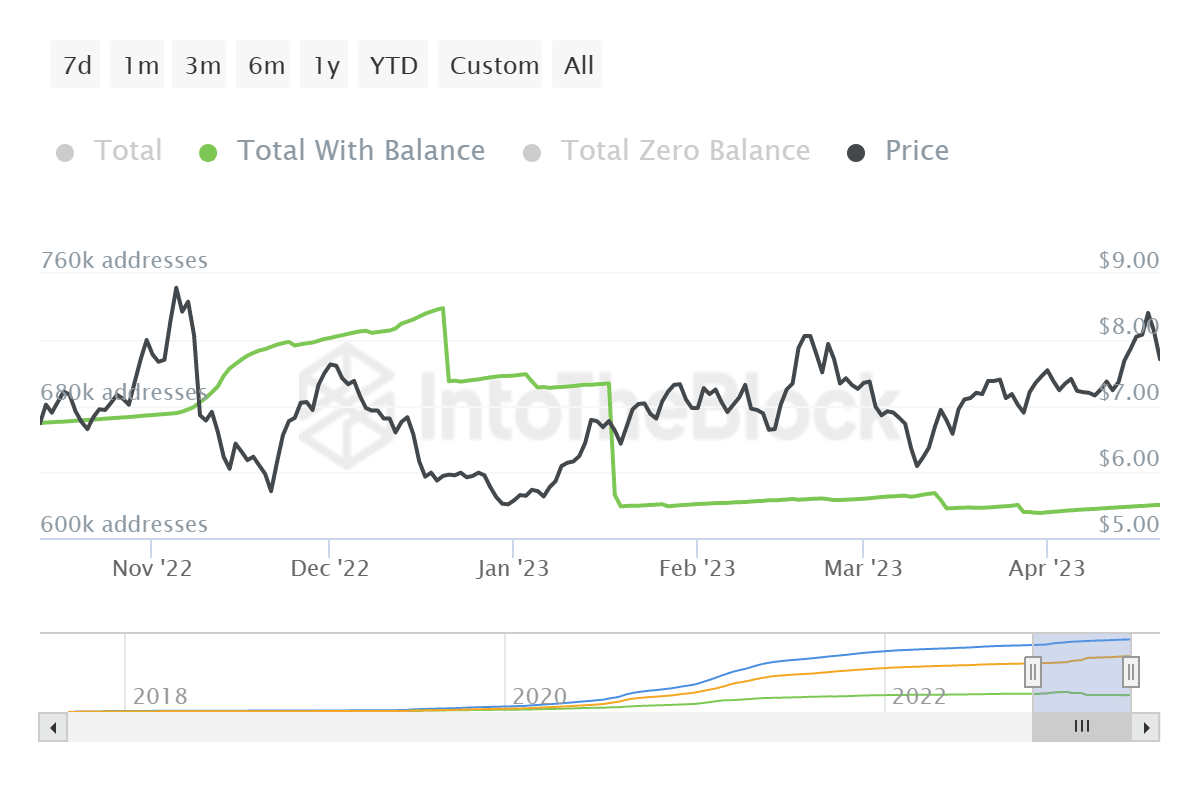This screenshot has height=800, width=1200.
Task: Grab the right navigator range handle
Action: pyautogui.click(x=1131, y=671)
